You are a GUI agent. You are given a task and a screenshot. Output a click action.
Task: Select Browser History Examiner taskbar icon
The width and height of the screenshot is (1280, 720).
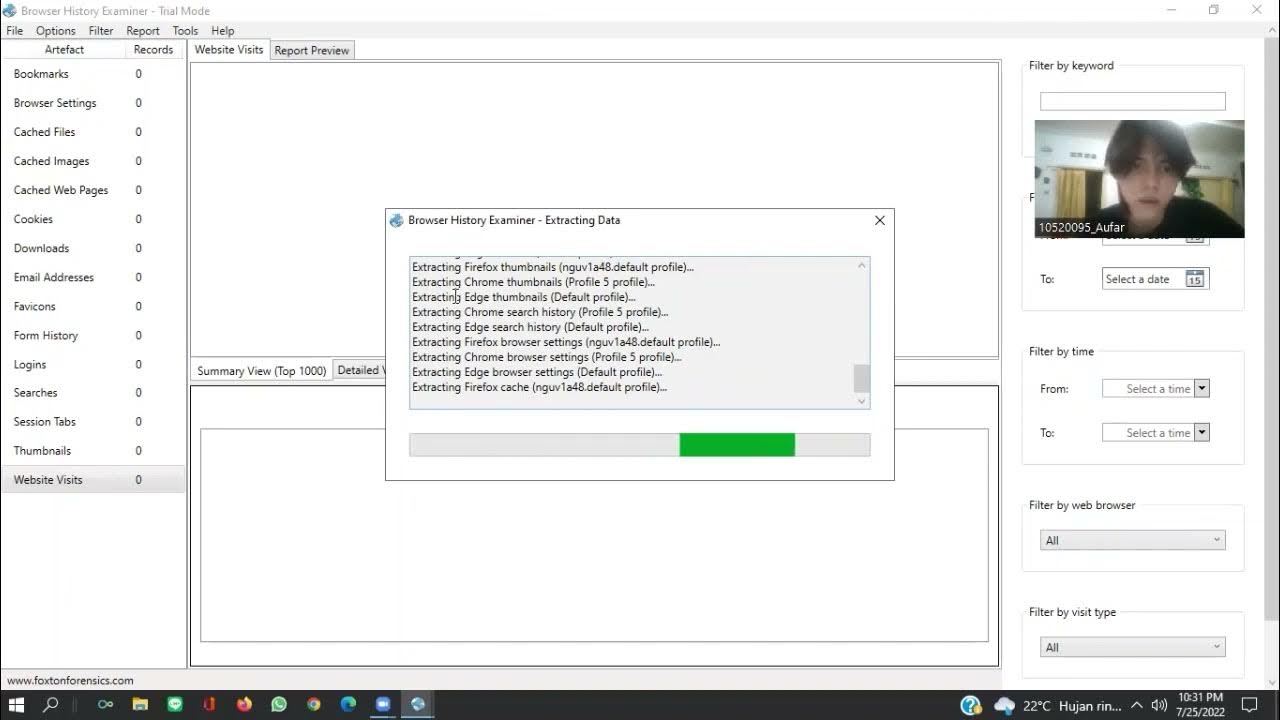[x=418, y=704]
